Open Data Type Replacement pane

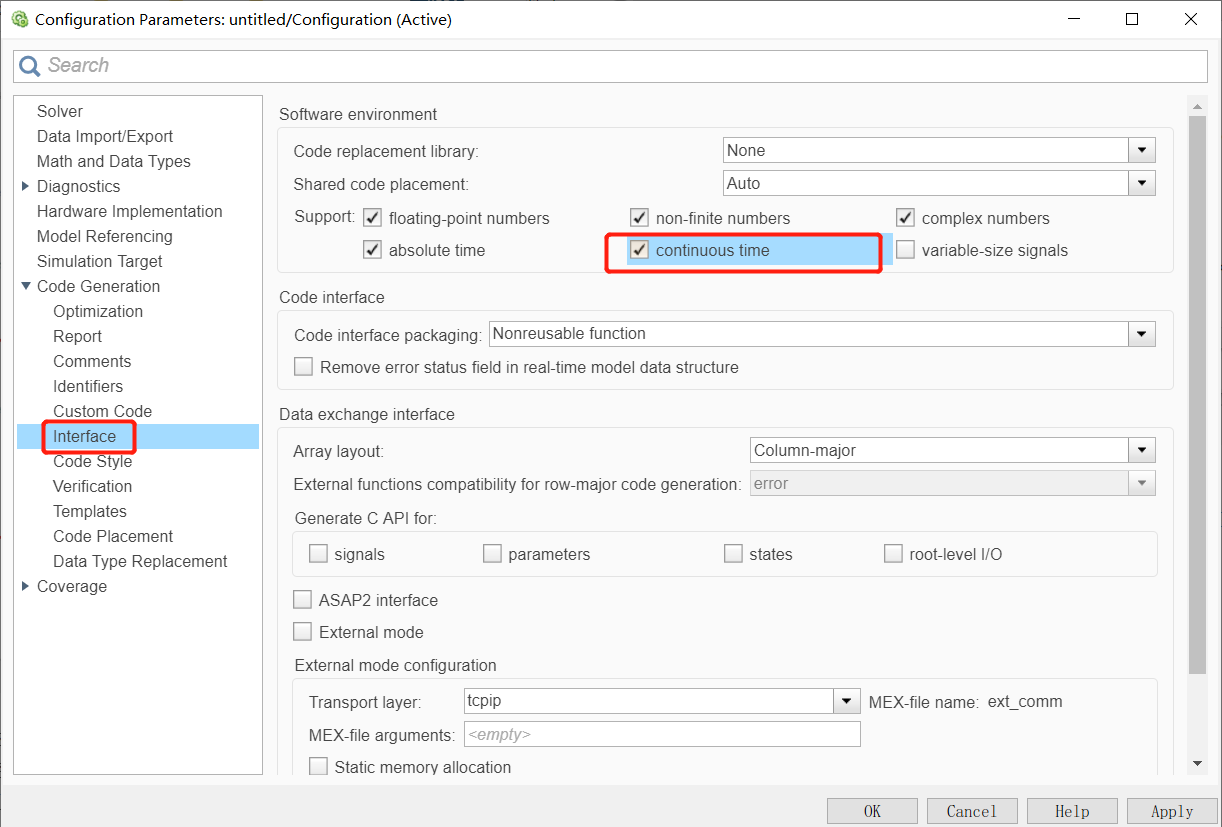pyautogui.click(x=140, y=561)
